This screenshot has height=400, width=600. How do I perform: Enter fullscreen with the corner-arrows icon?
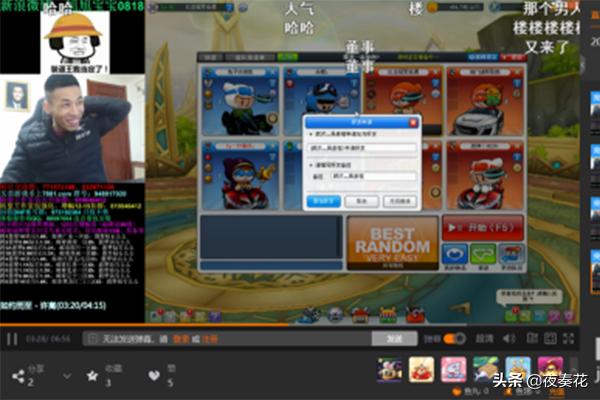(x=569, y=338)
